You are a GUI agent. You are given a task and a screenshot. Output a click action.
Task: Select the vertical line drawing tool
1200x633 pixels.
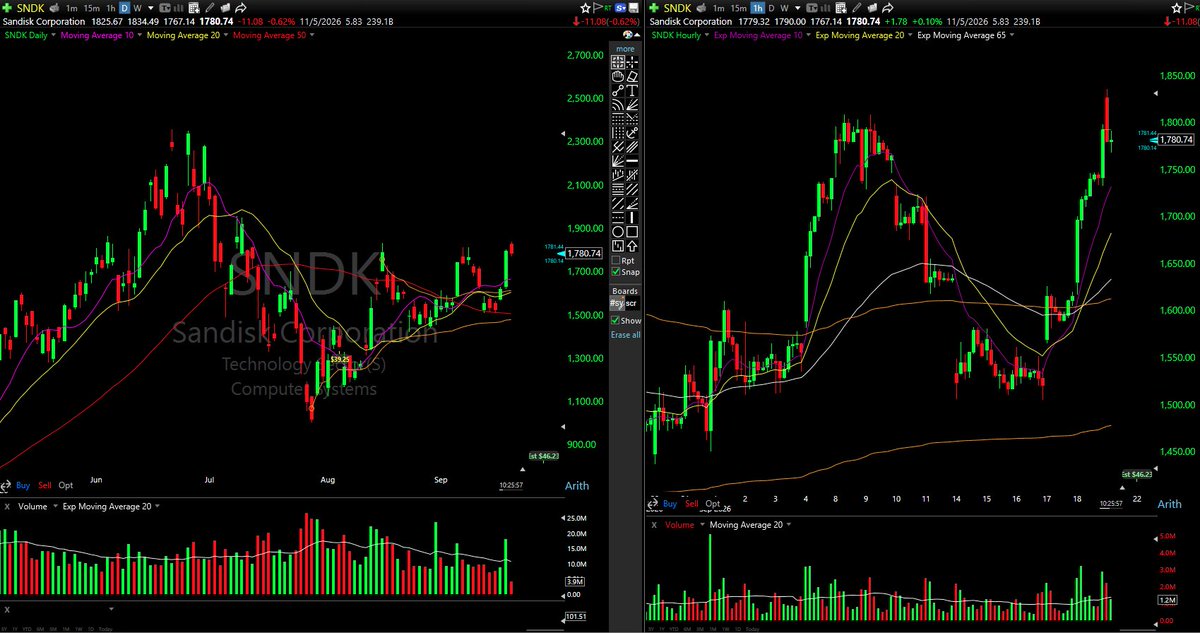[x=632, y=217]
